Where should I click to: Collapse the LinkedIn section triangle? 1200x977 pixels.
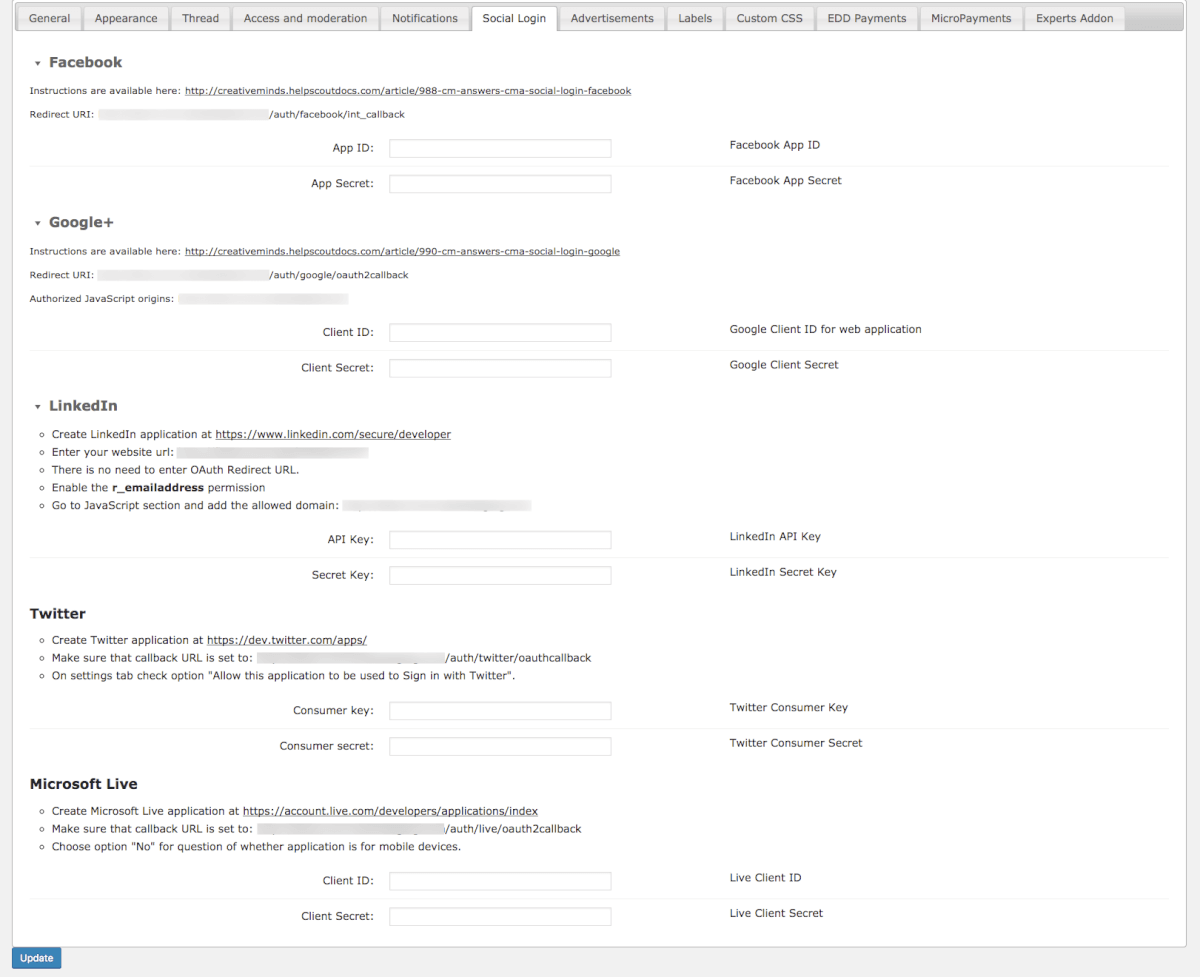coord(38,407)
